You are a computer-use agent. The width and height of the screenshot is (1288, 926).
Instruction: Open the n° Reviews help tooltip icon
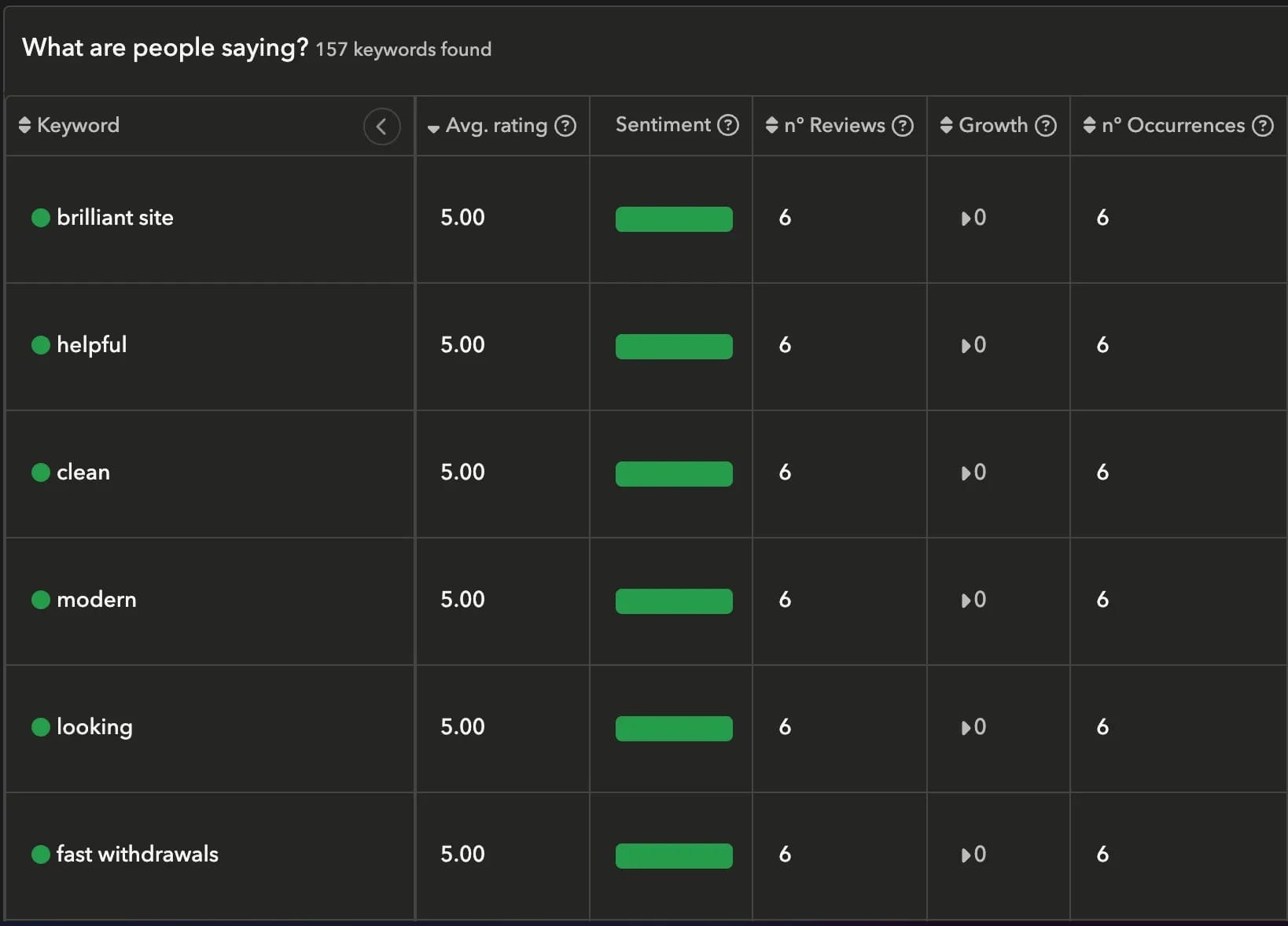click(x=903, y=126)
